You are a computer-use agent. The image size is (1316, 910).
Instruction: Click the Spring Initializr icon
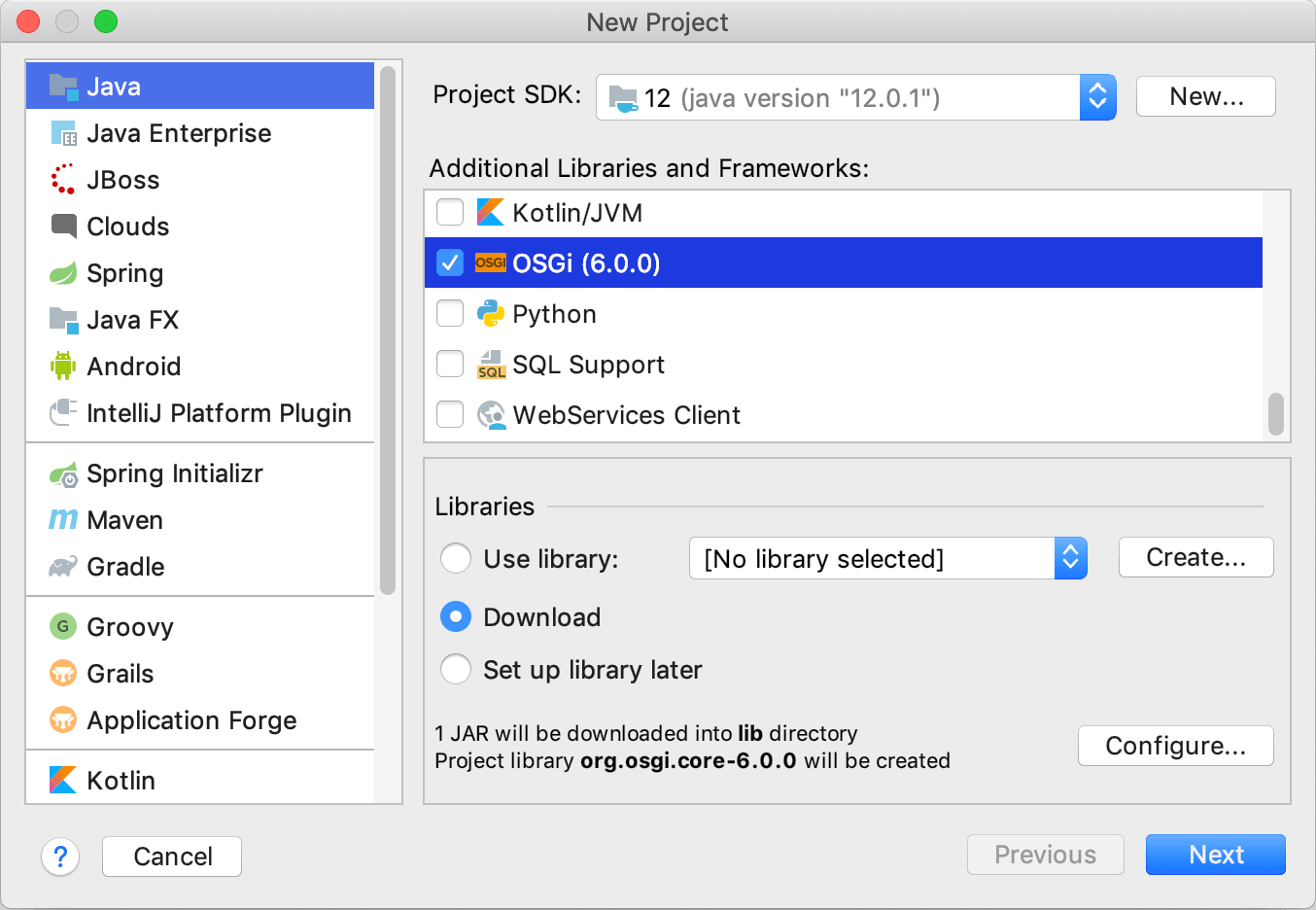(63, 474)
